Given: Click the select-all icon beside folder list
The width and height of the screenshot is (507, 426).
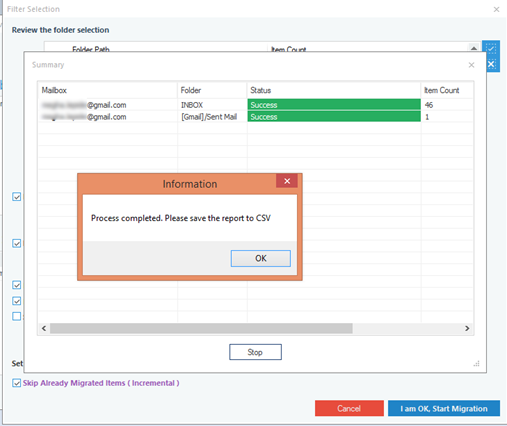Looking at the screenshot, I should (x=491, y=49).
